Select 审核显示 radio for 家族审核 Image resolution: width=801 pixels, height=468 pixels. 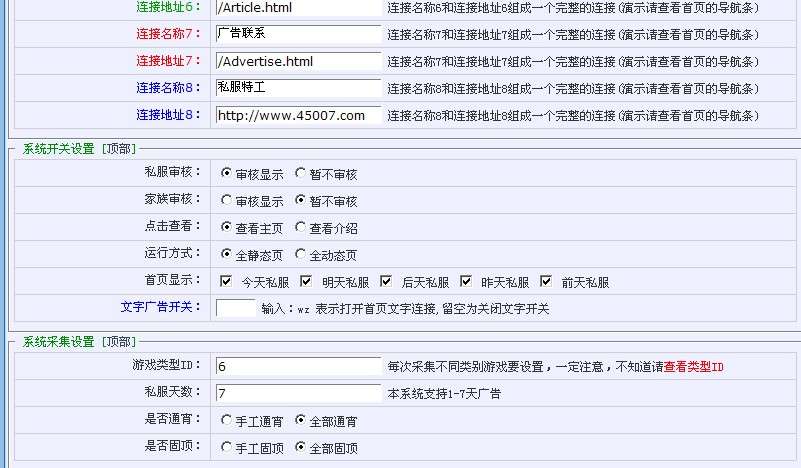click(x=227, y=200)
